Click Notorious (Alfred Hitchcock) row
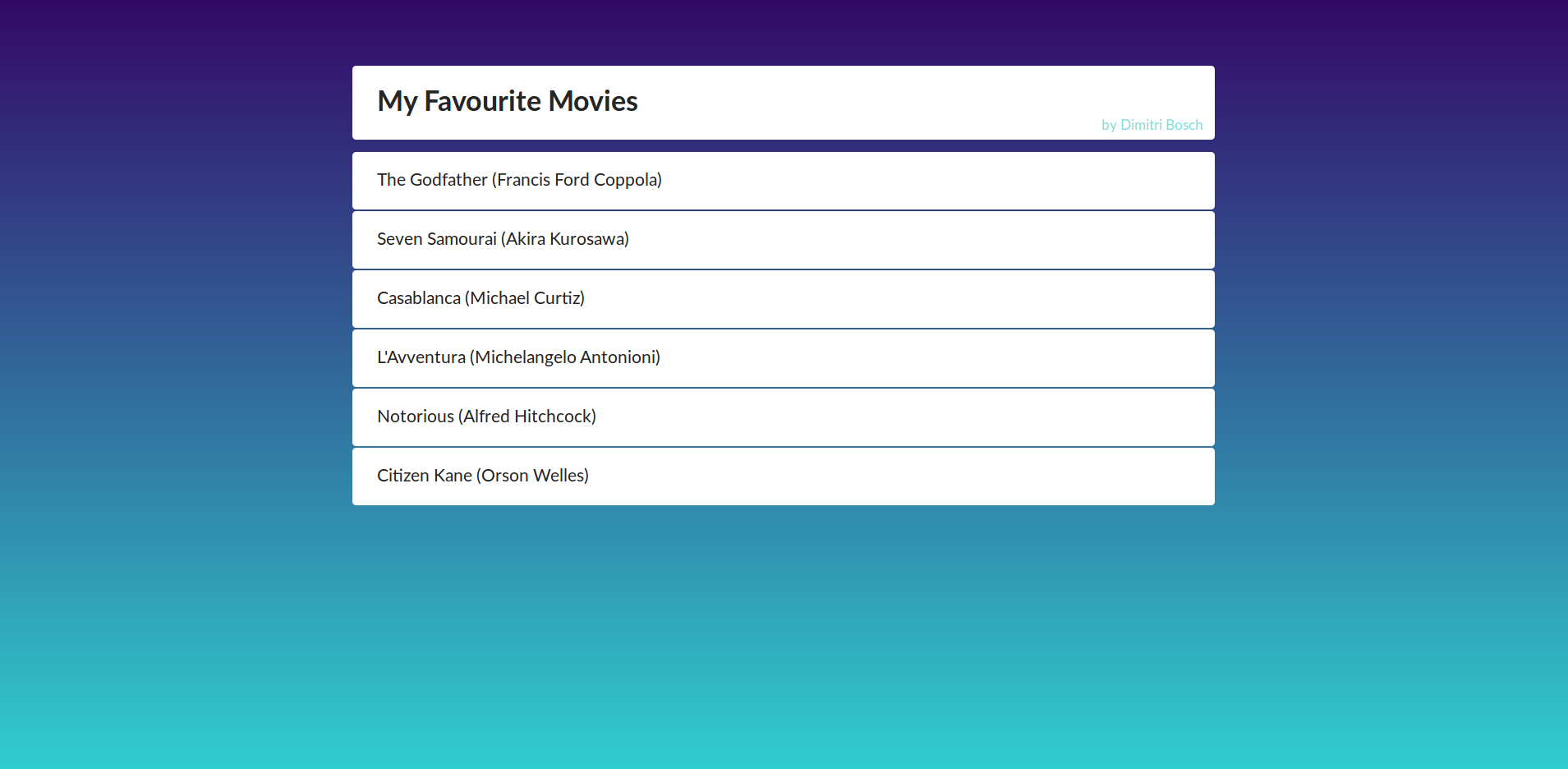The height and width of the screenshot is (769, 1568). pos(784,417)
